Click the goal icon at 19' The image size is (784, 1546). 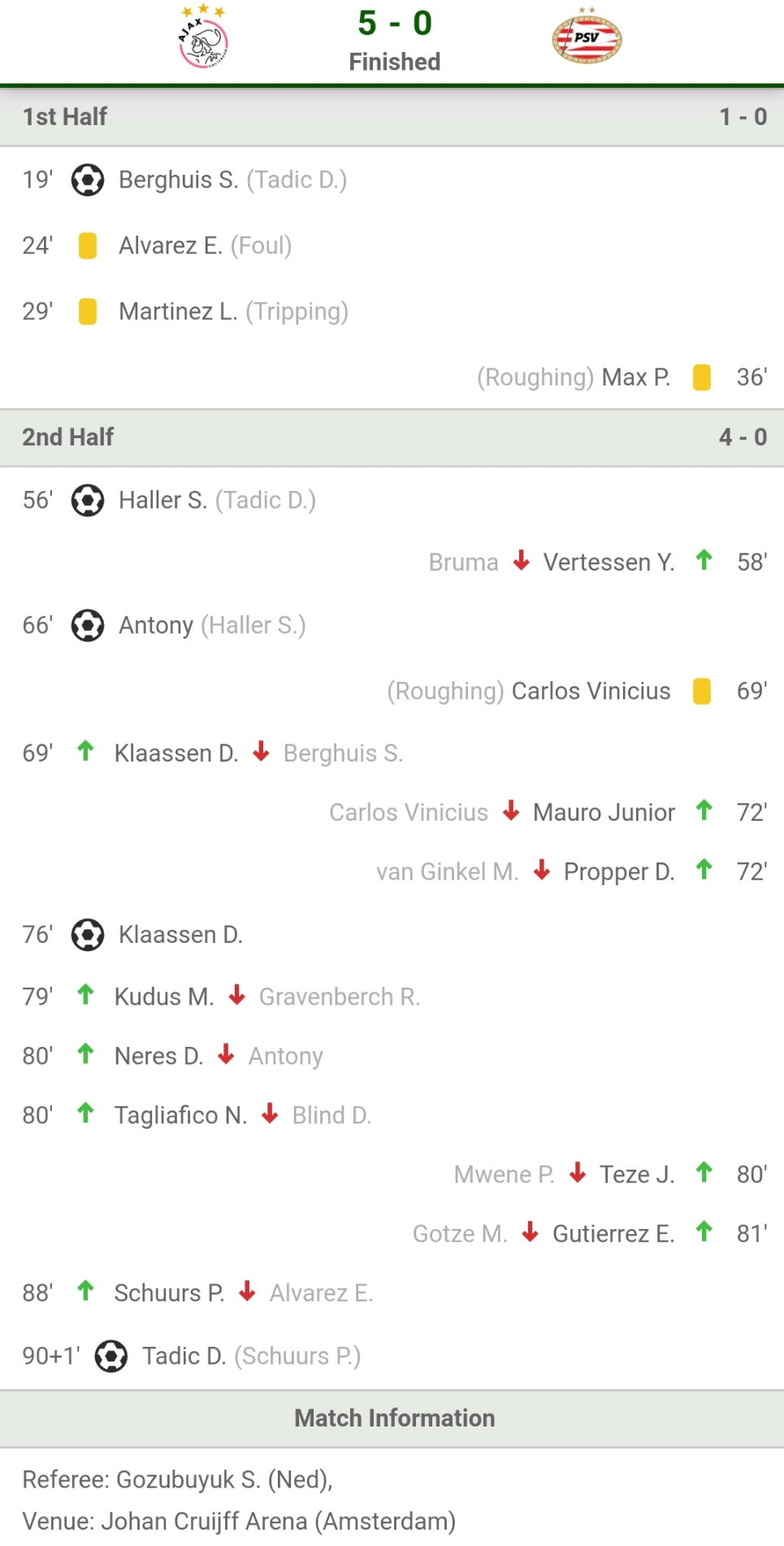click(x=88, y=180)
